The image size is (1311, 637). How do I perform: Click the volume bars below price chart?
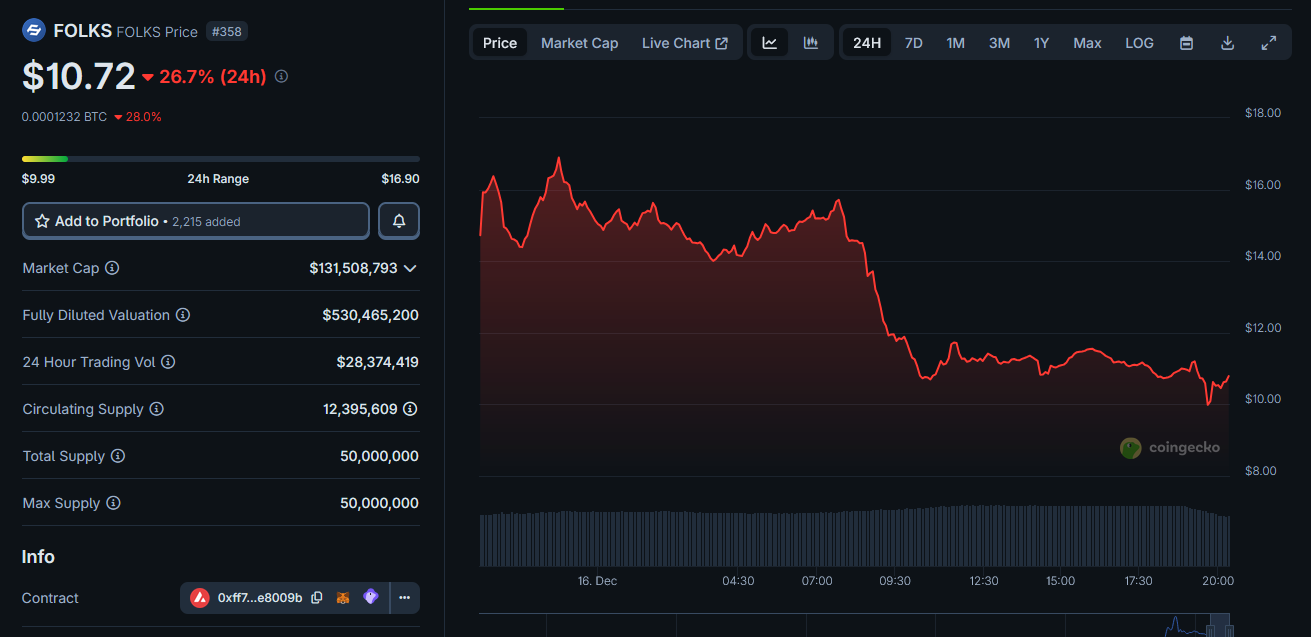(x=855, y=538)
